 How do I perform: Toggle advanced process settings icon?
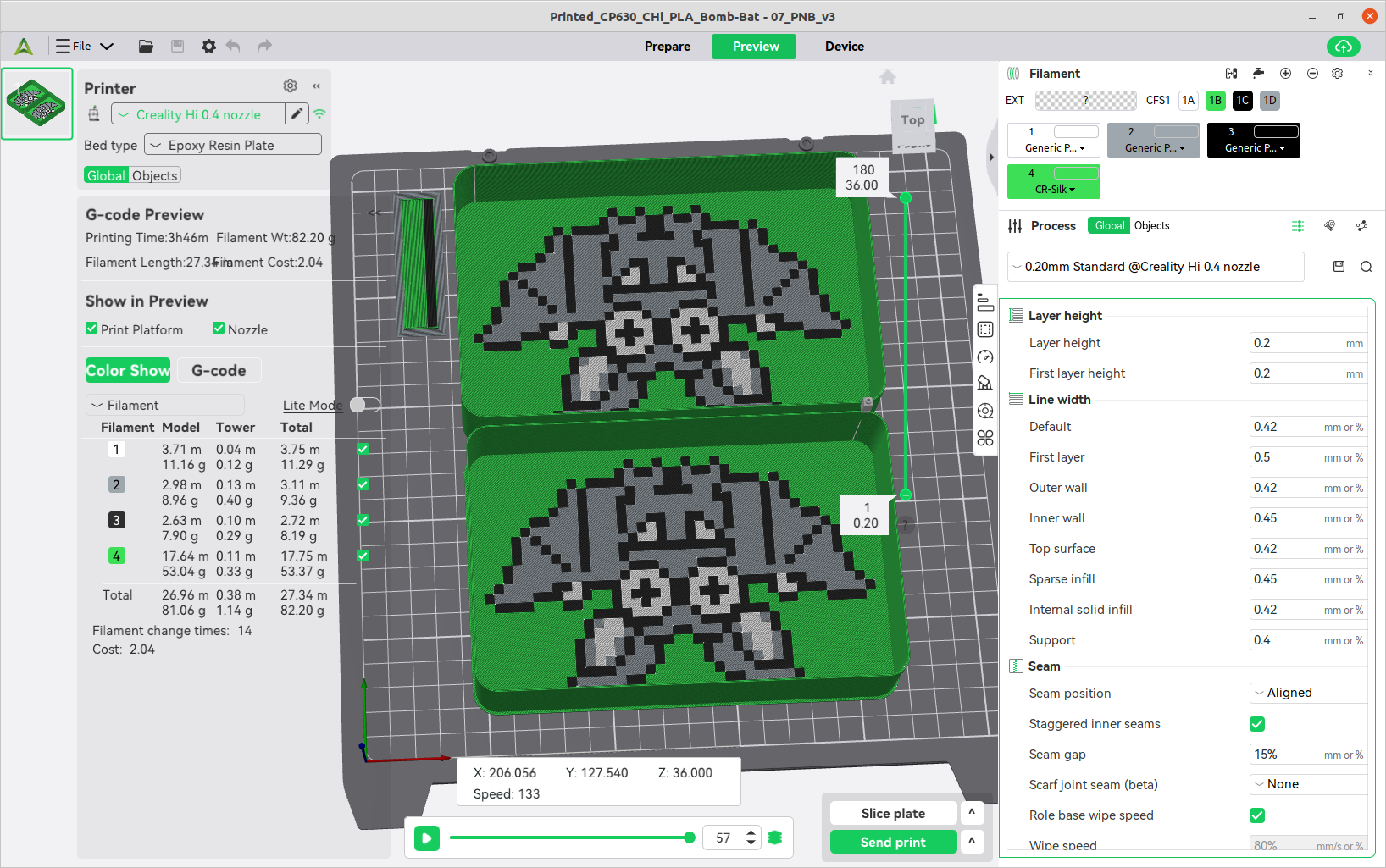[x=1297, y=226]
